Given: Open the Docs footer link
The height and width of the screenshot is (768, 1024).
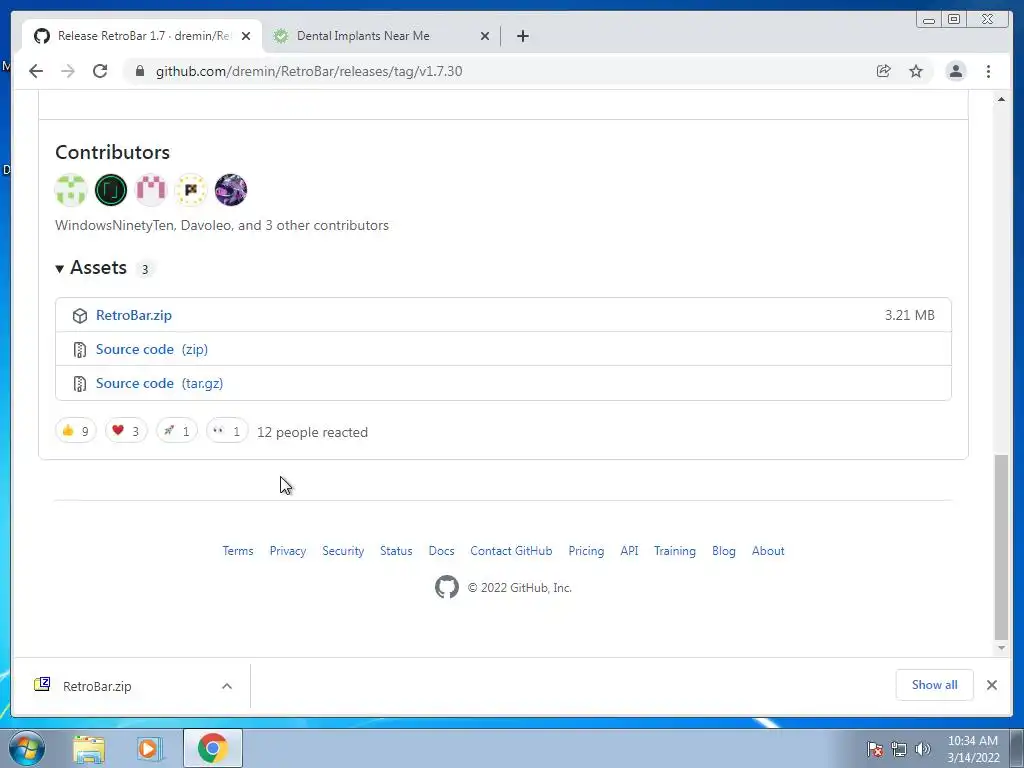Looking at the screenshot, I should click(441, 551).
